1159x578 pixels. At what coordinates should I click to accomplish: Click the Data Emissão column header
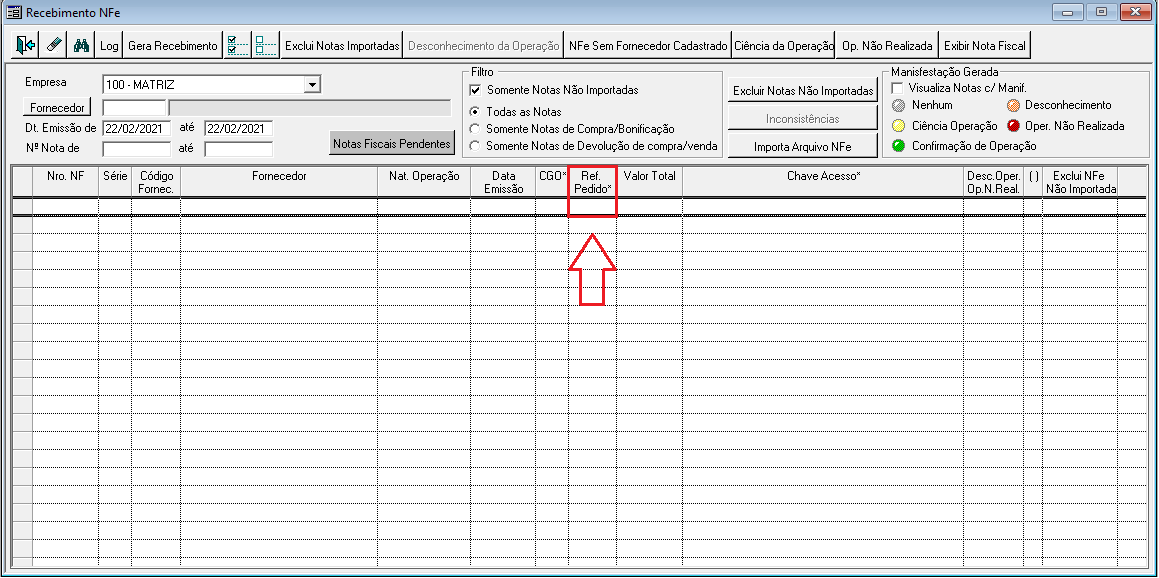pos(503,183)
